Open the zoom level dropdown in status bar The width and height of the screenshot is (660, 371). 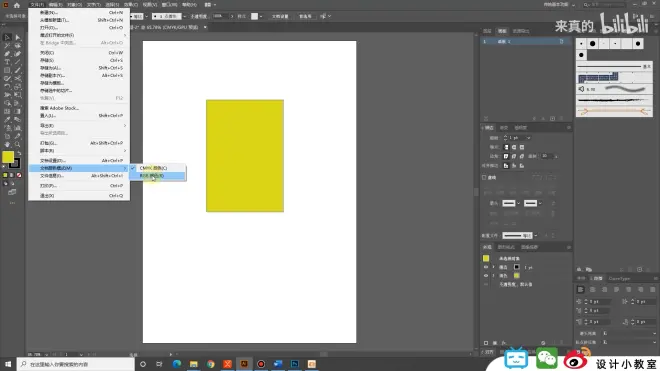[46, 355]
